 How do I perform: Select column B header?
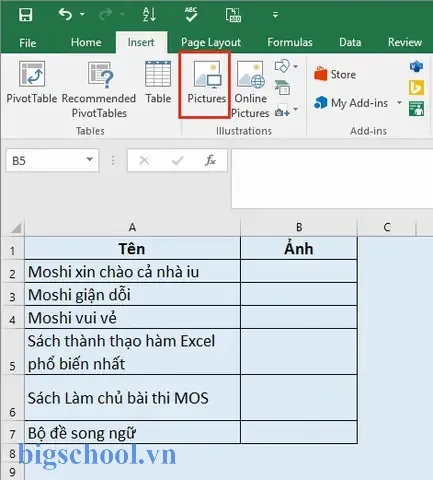[299, 227]
